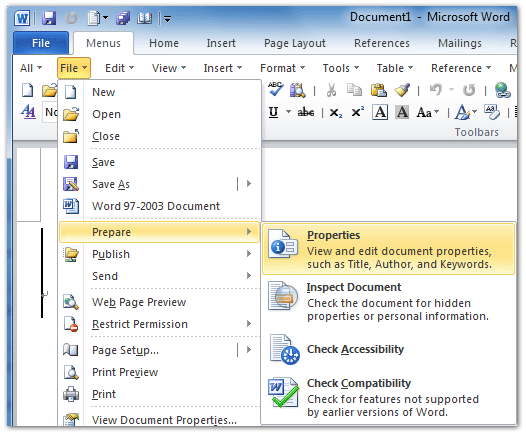Screen dimensions: 526x434
Task: Toggle Subscript formatting
Action: [335, 113]
